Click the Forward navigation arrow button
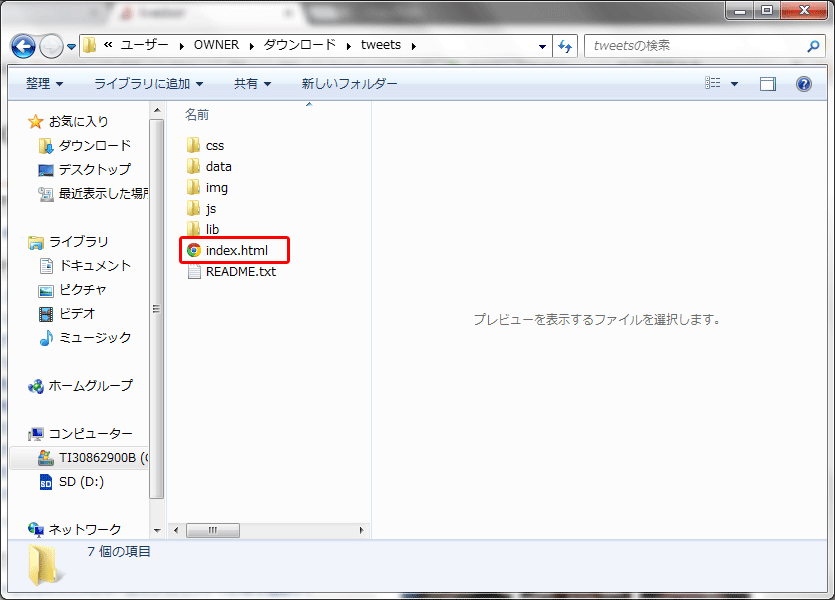835x600 pixels. pos(52,46)
